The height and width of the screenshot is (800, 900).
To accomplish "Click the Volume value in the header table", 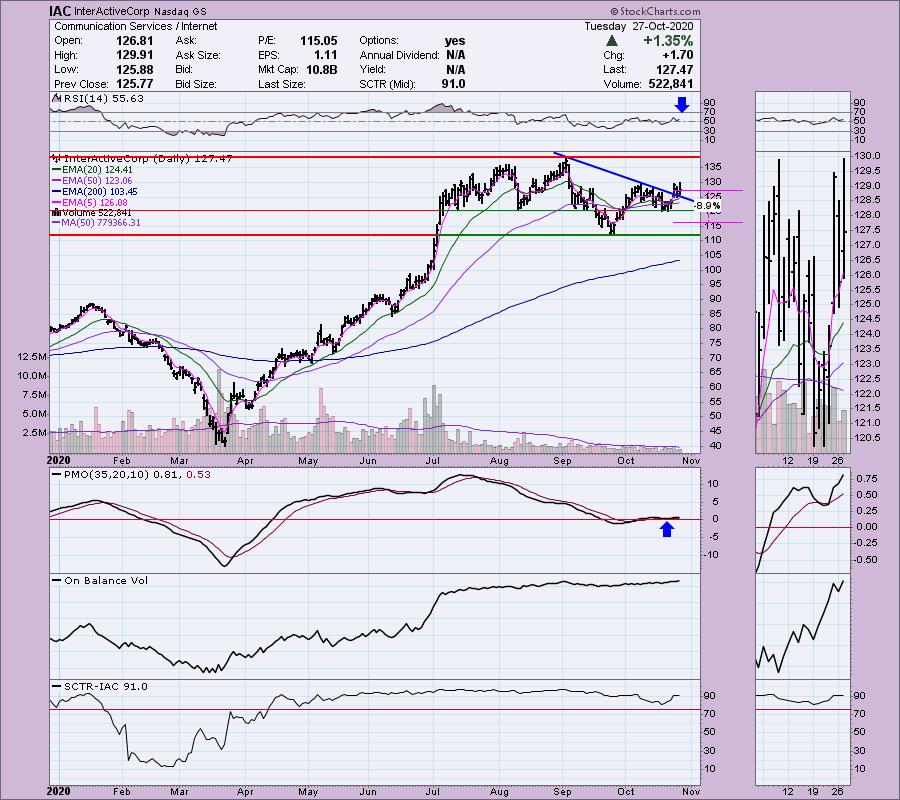I will tap(670, 84).
